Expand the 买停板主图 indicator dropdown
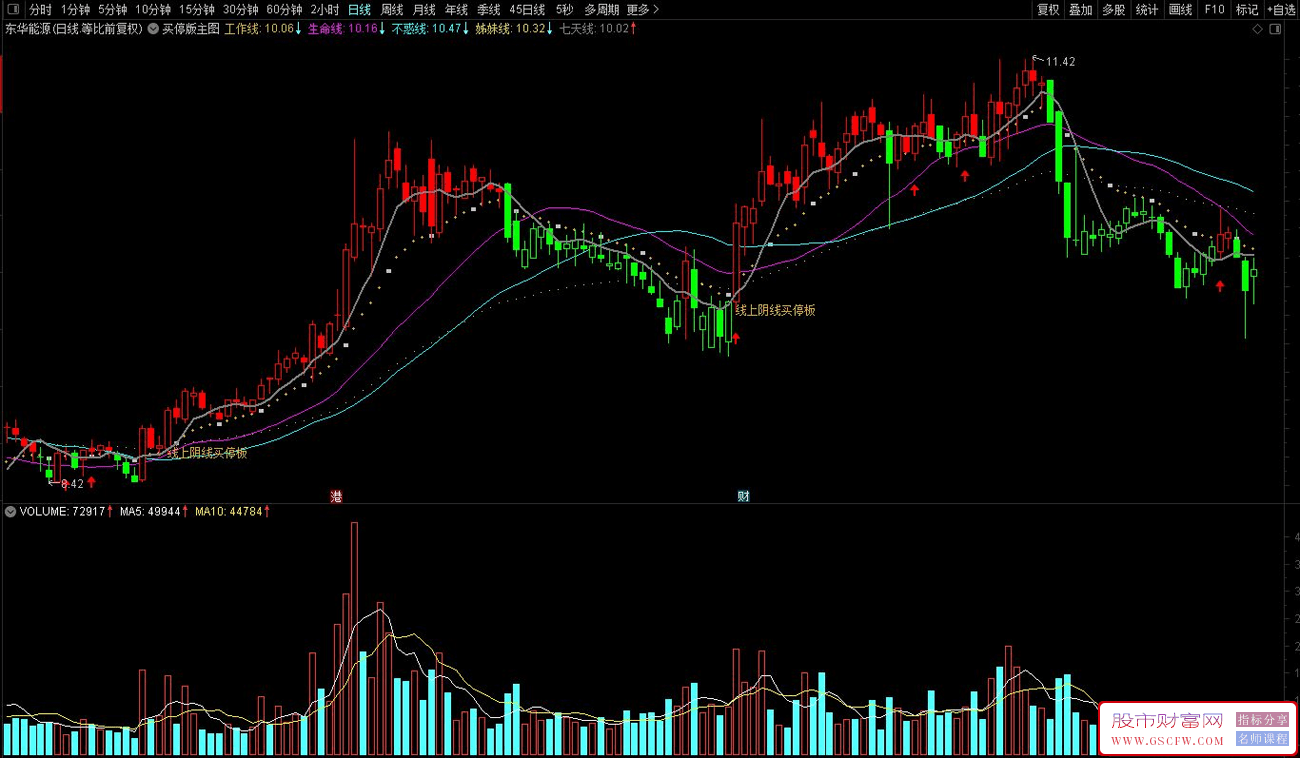The width and height of the screenshot is (1300, 758). tap(153, 29)
